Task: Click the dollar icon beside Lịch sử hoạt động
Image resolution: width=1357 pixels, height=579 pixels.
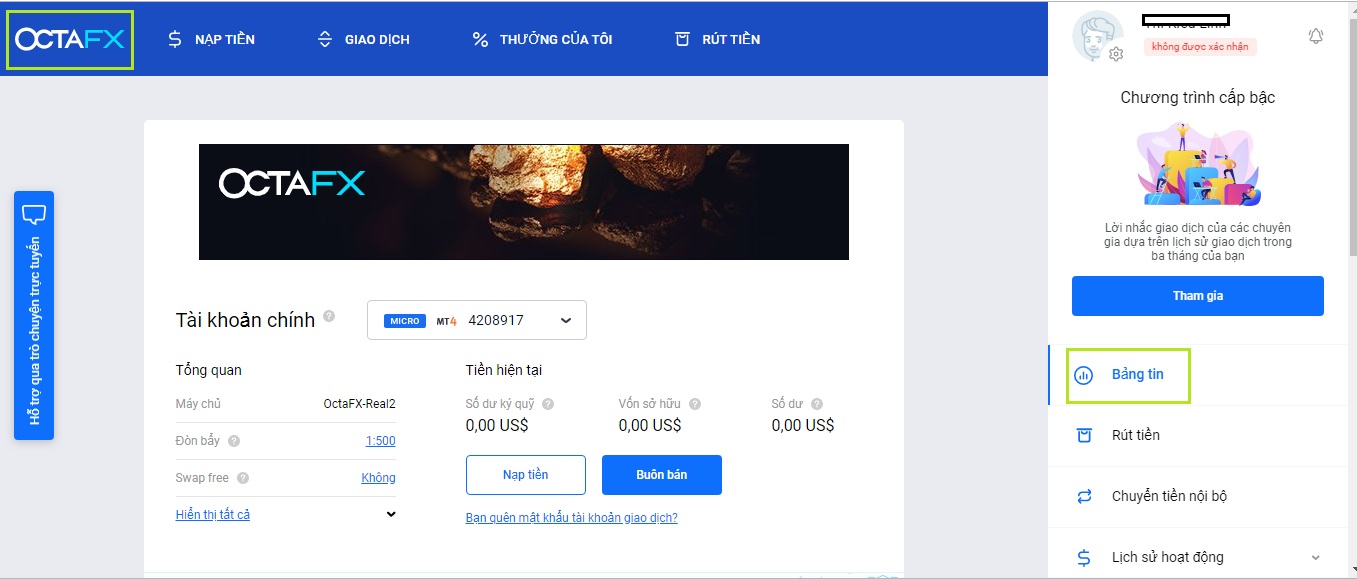Action: point(1084,558)
